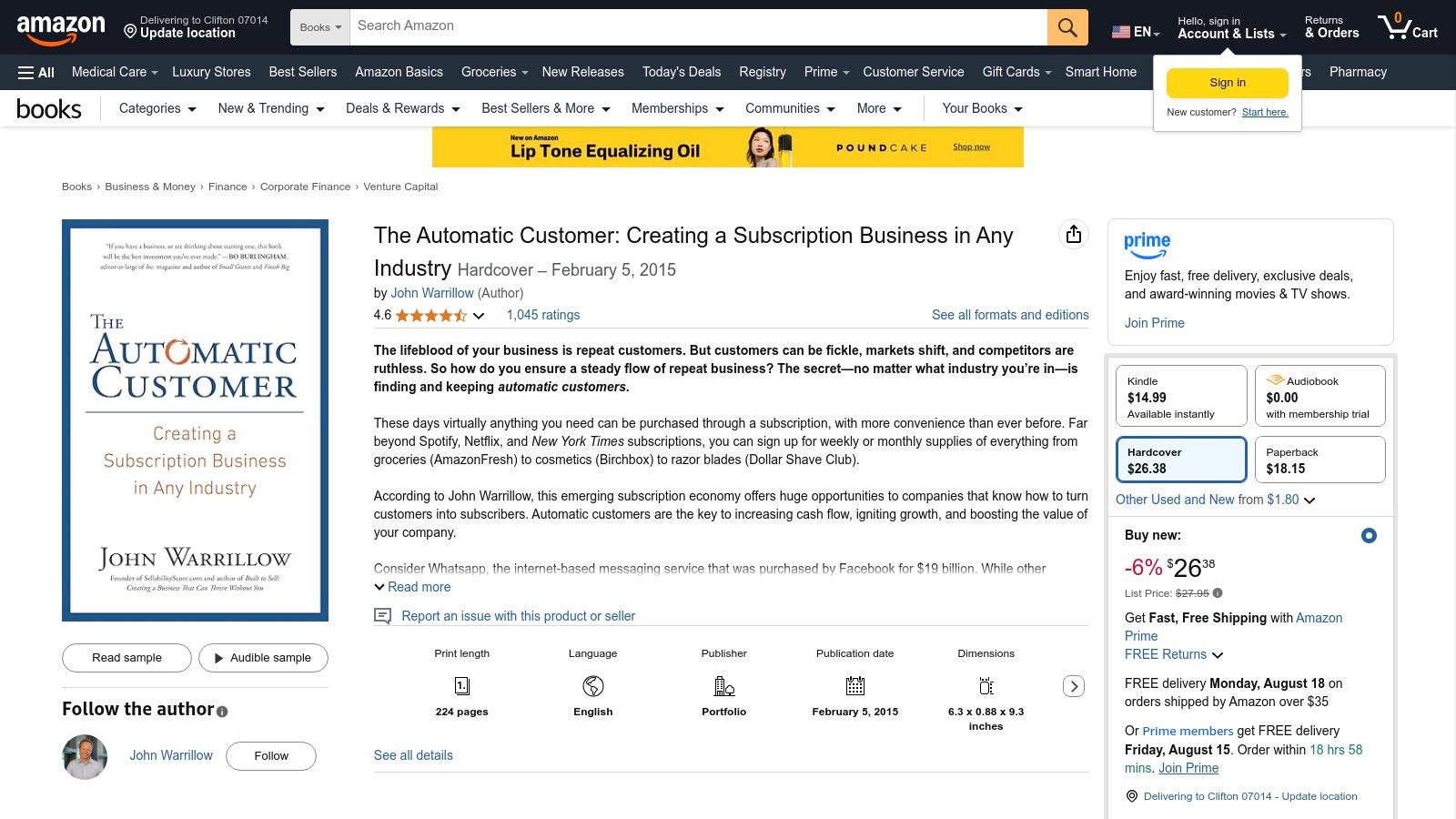Open the All hamburger menu

point(36,72)
